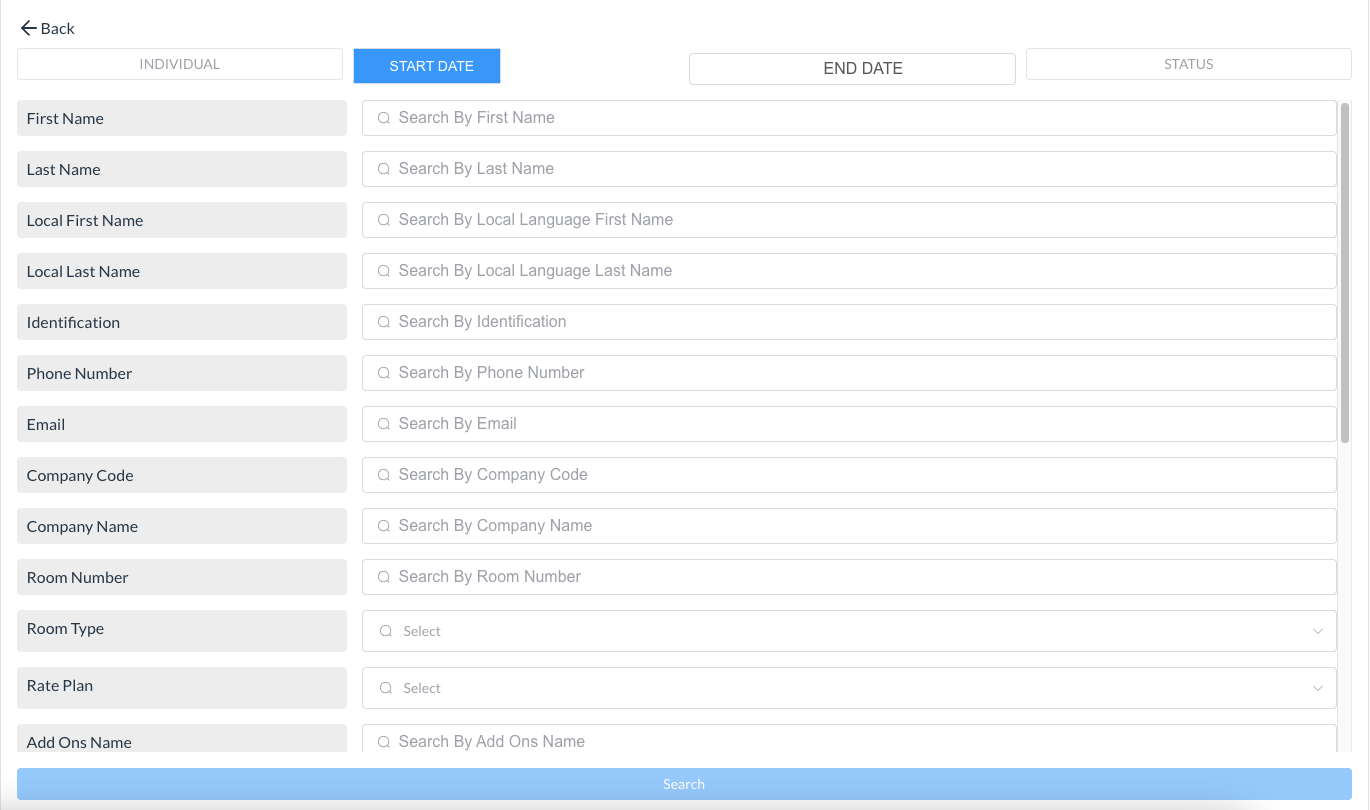The image size is (1370, 810).
Task: Open the Rate Plan dropdown arrow
Action: [1317, 688]
